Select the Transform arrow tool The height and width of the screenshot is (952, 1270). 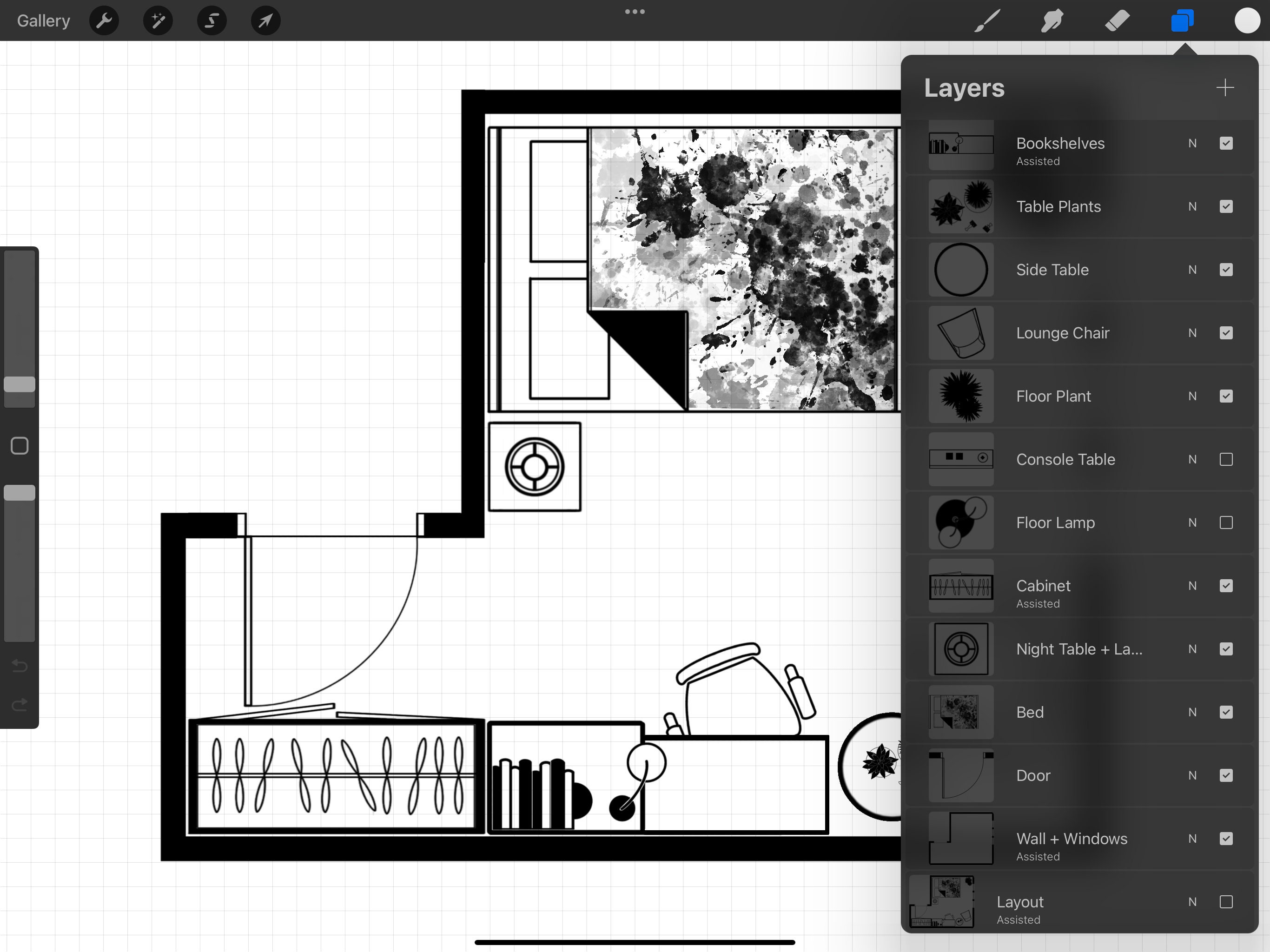pos(265,20)
